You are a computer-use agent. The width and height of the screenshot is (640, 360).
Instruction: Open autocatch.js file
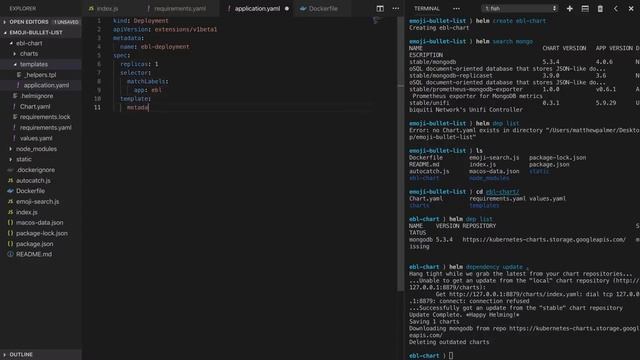(33, 180)
